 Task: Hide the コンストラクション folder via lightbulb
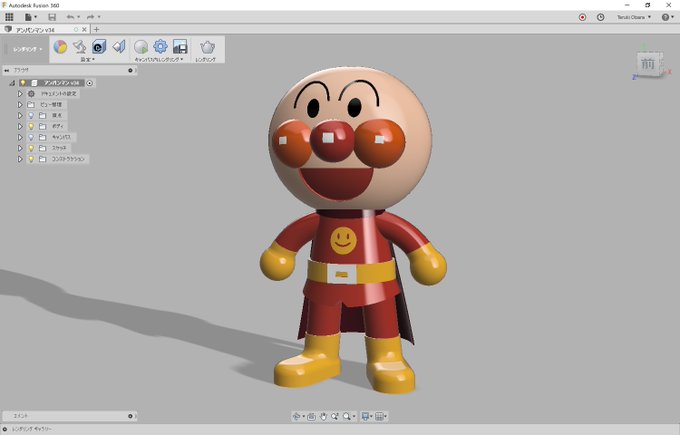(31, 159)
